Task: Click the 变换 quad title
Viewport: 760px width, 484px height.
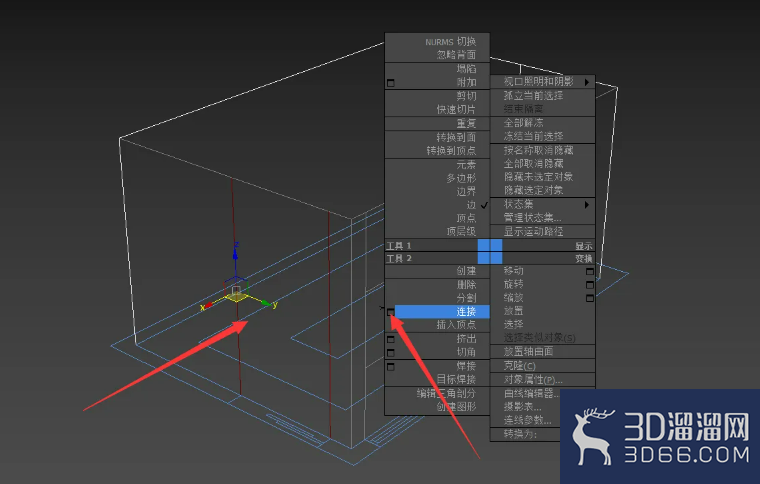Action: click(x=584, y=259)
